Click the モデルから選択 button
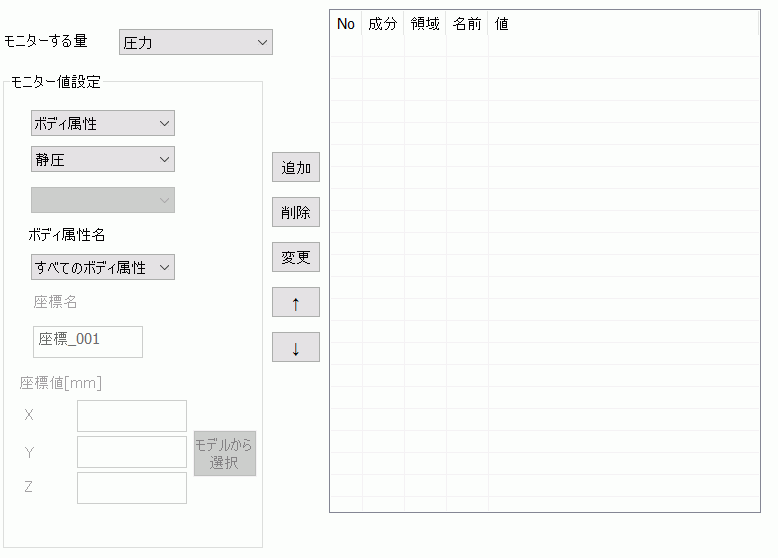This screenshot has height=558, width=778. tap(224, 454)
